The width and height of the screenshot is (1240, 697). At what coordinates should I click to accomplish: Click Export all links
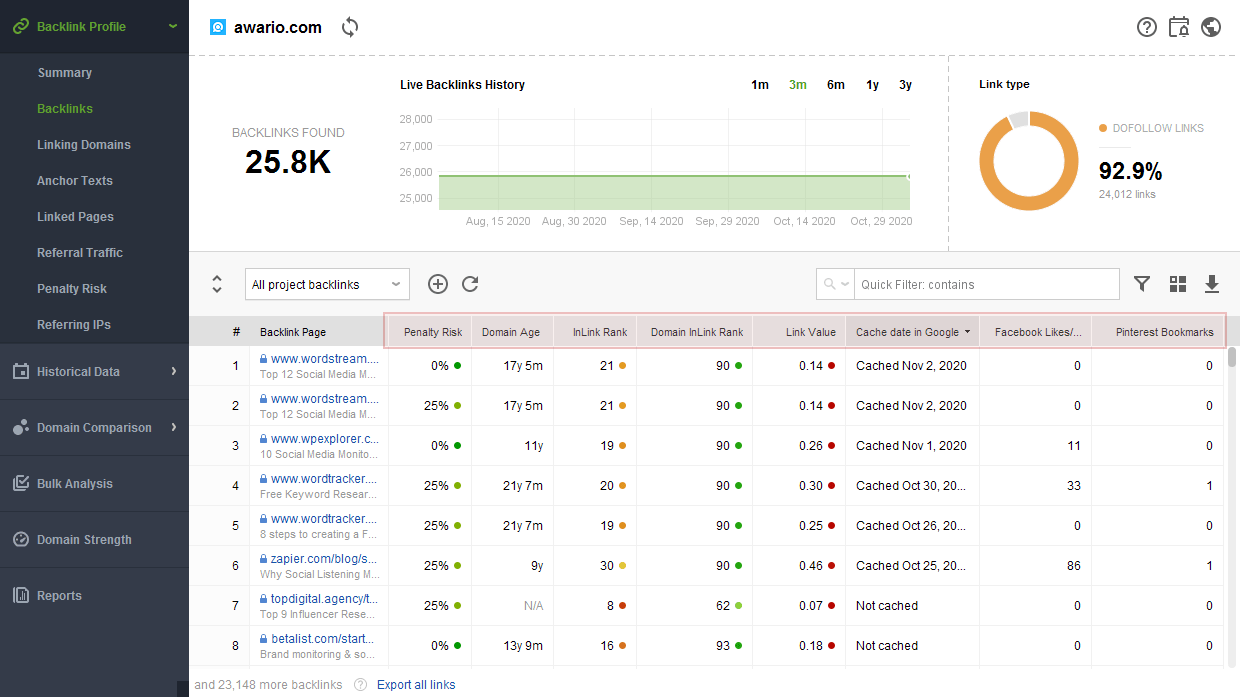416,685
